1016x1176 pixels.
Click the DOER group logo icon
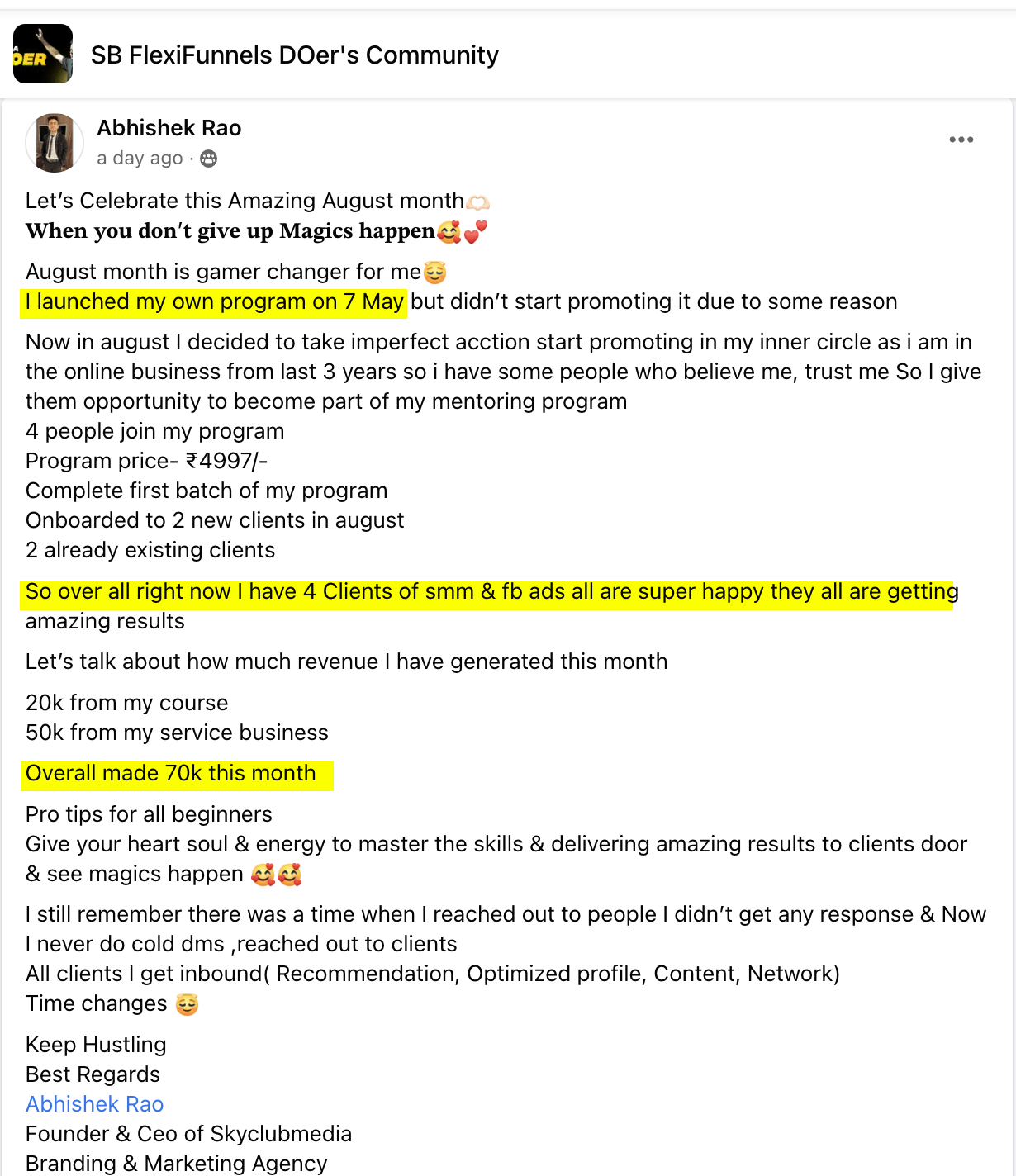[x=43, y=55]
